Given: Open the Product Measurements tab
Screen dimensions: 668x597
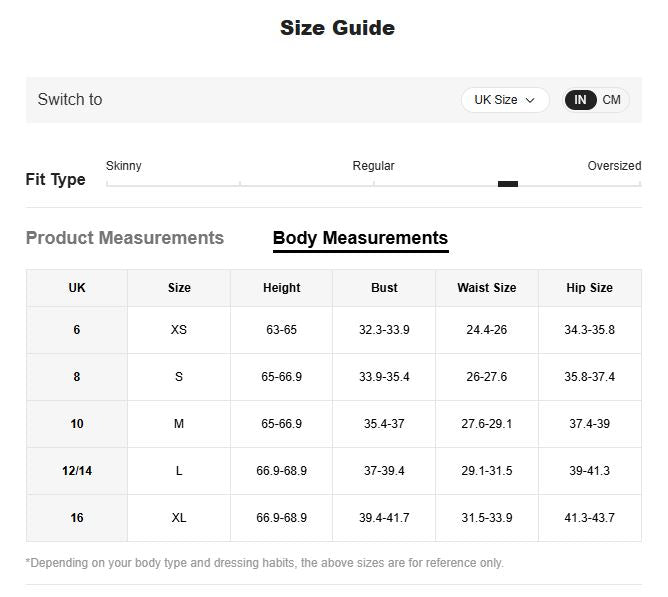Looking at the screenshot, I should point(125,238).
